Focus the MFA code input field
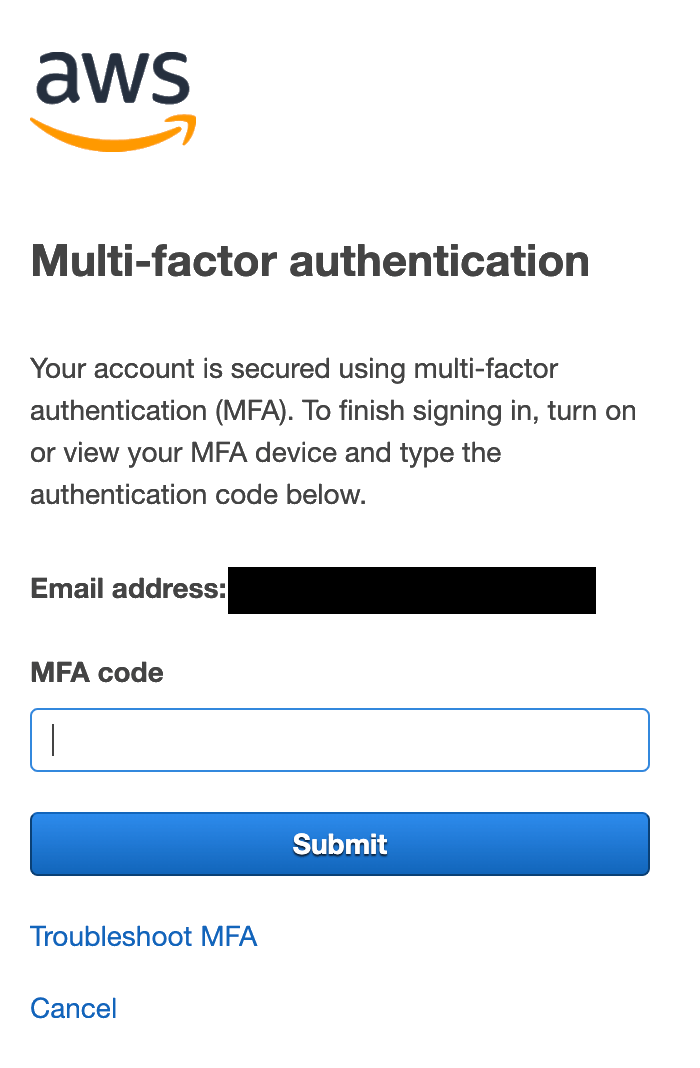Viewport: 700px width, 1068px height. coord(340,740)
